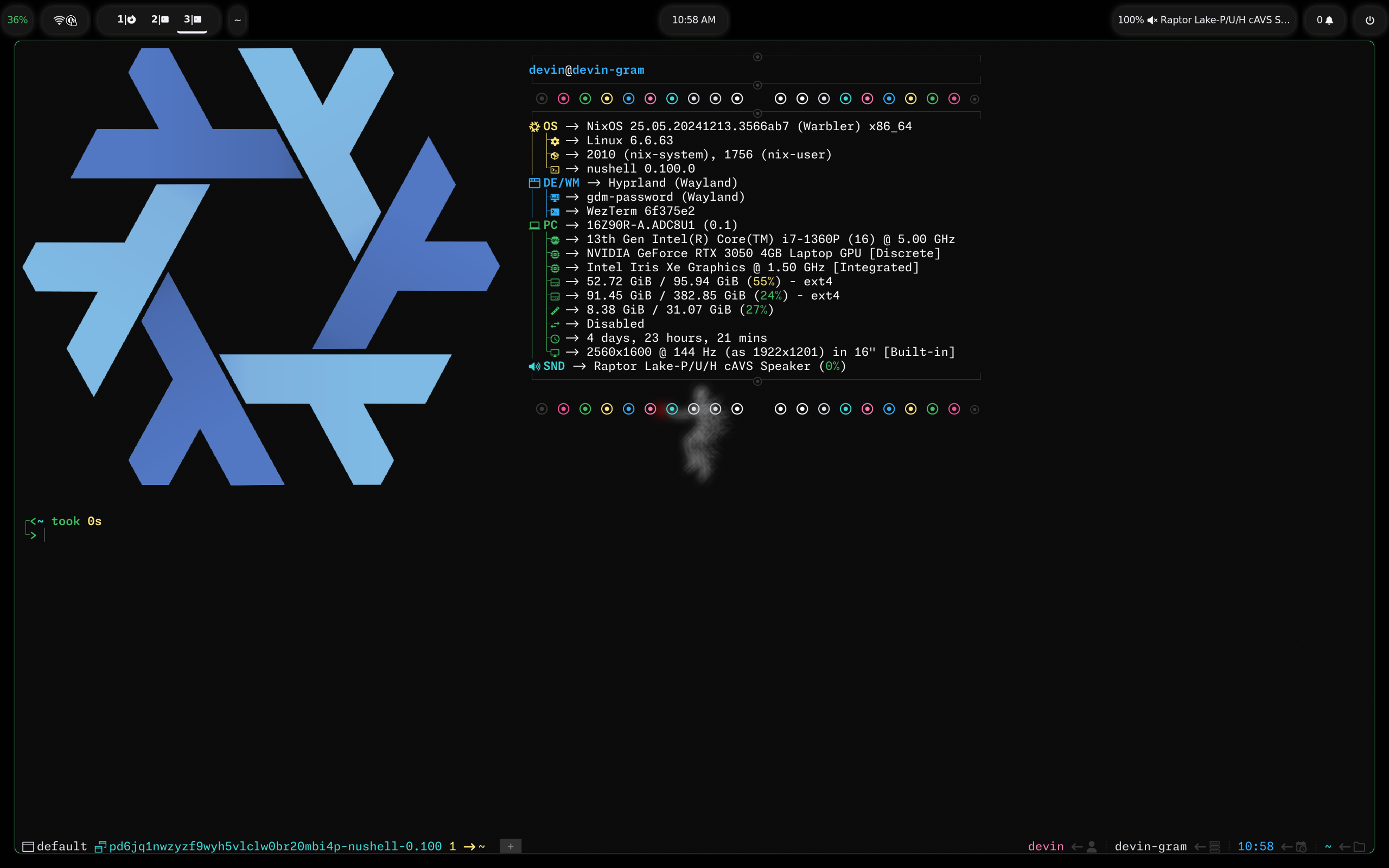Select active workspace 3
The height and width of the screenshot is (868, 1389).
pyautogui.click(x=192, y=20)
